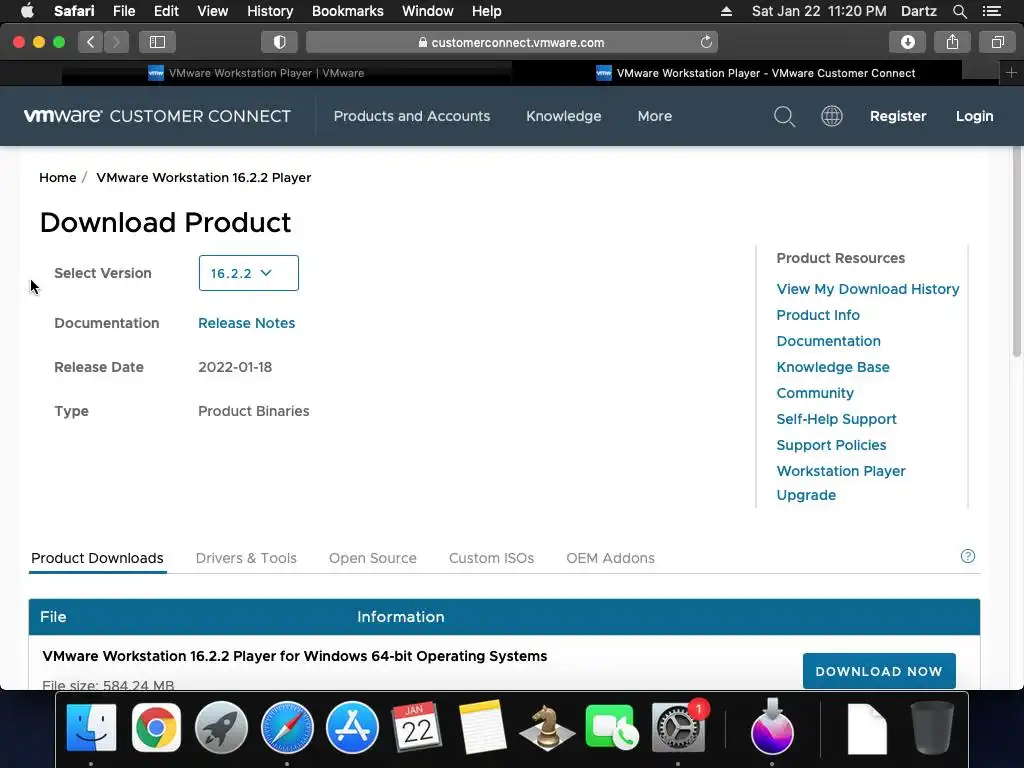
Task: Click the DOWNLOAD NOW button
Action: (x=879, y=671)
